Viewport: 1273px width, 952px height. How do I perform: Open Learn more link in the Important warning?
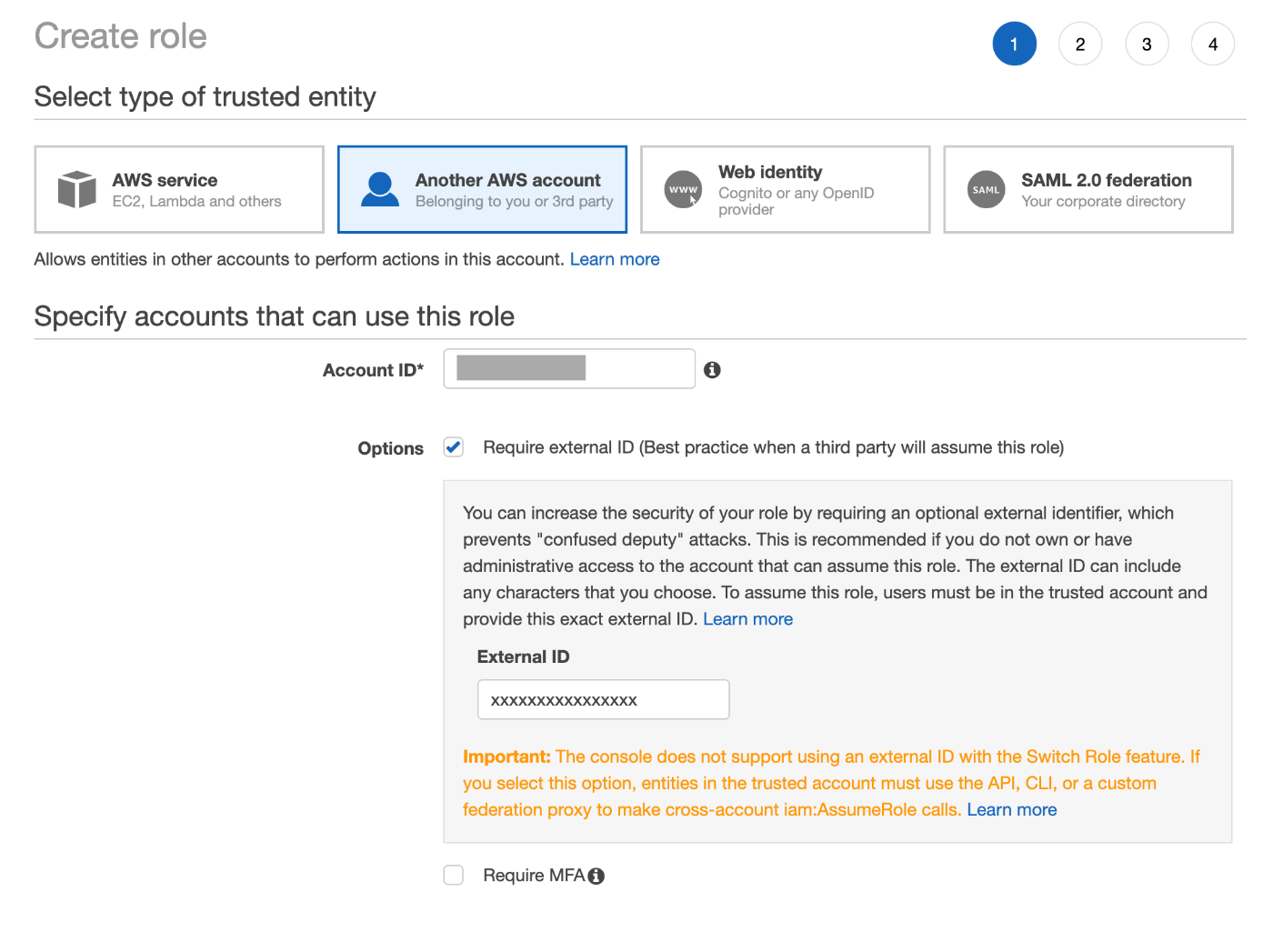1011,810
